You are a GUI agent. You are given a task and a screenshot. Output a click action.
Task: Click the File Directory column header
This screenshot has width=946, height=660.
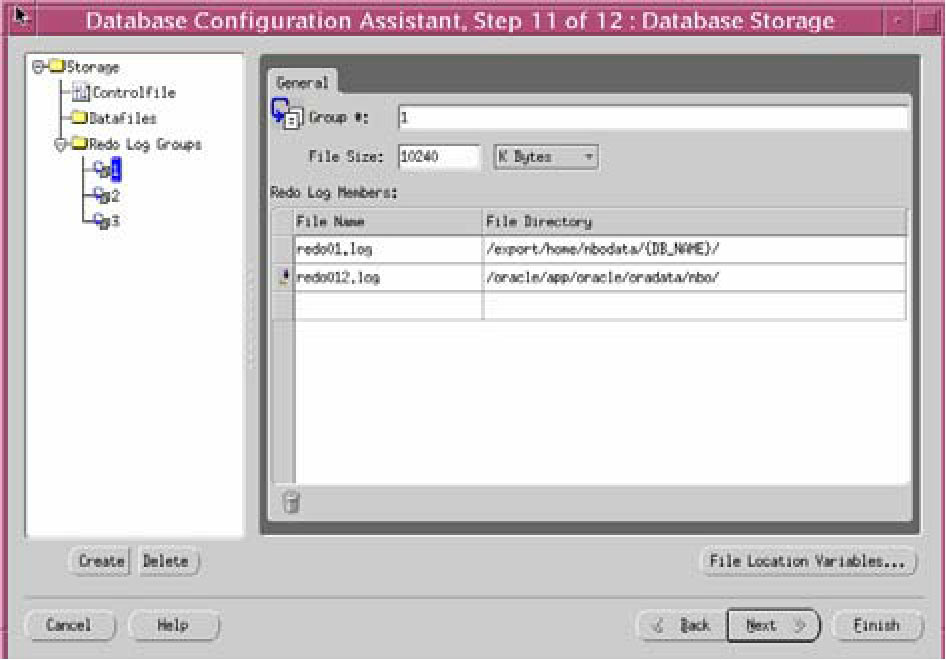pyautogui.click(x=694, y=221)
